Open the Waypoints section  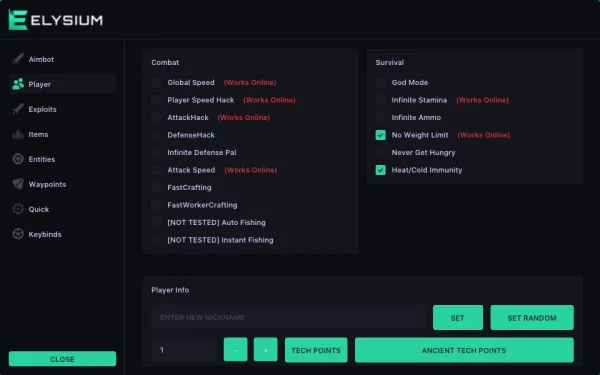[62, 184]
